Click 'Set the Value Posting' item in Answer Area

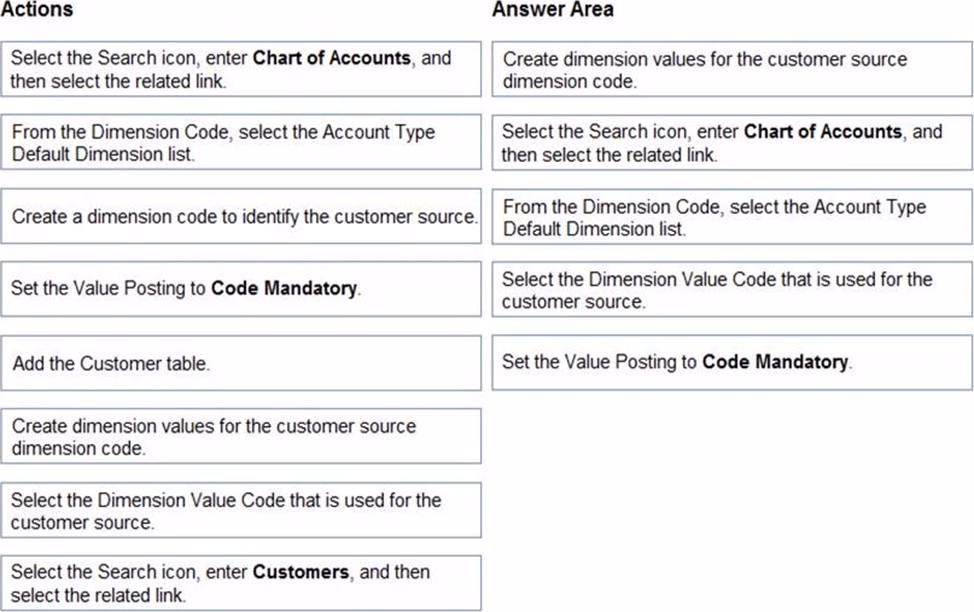(x=731, y=362)
